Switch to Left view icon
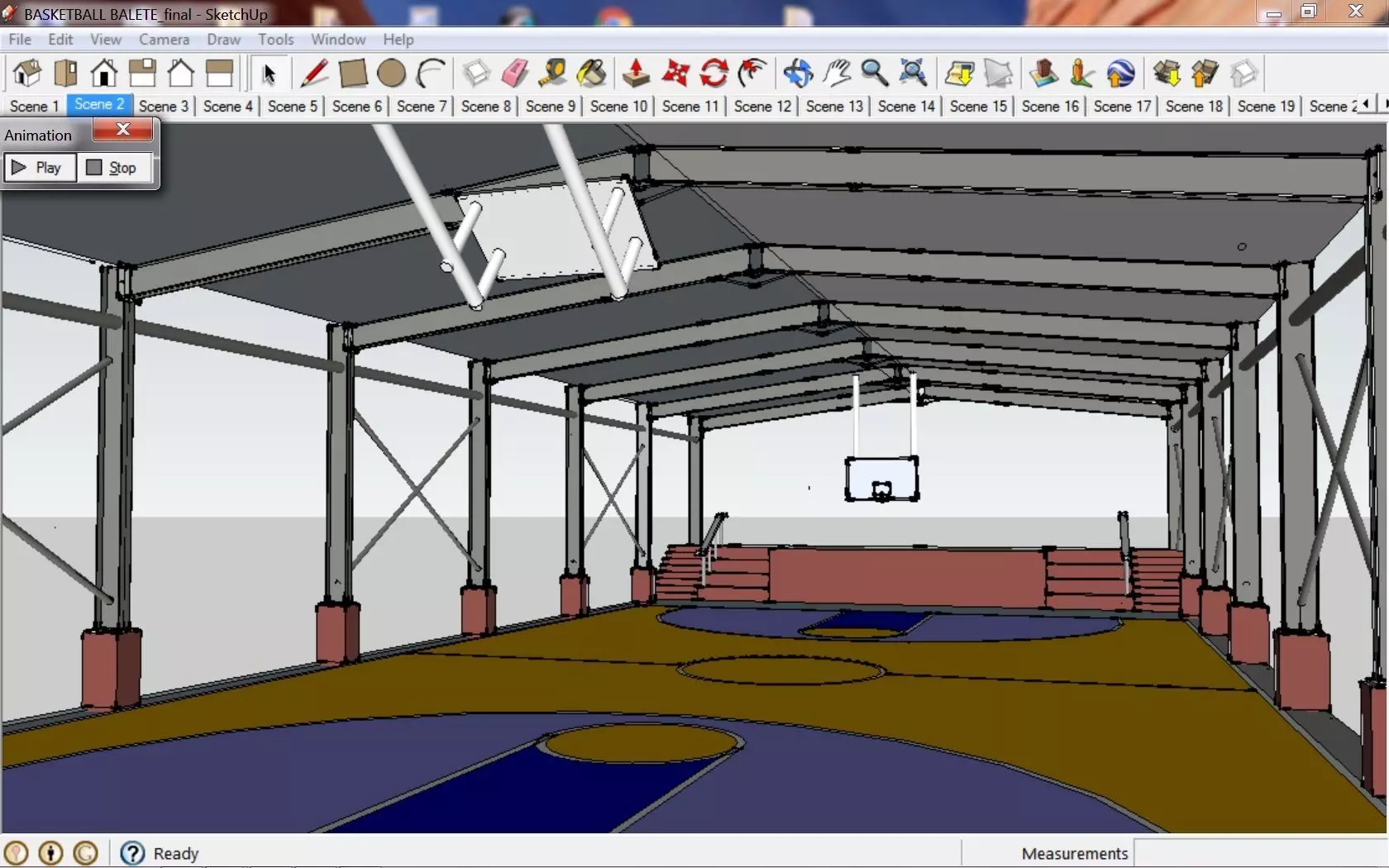This screenshot has width=1389, height=868. click(x=219, y=74)
